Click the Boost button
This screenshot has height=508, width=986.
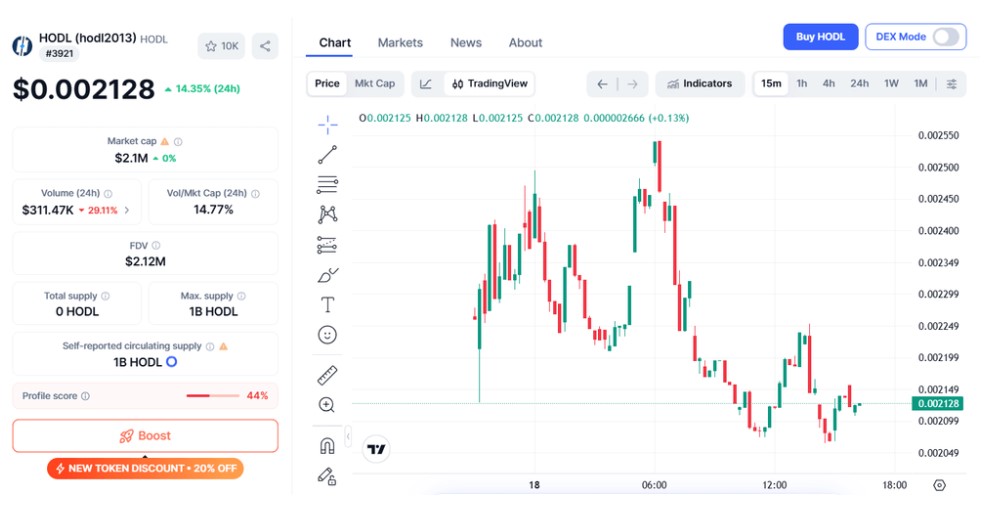(145, 436)
